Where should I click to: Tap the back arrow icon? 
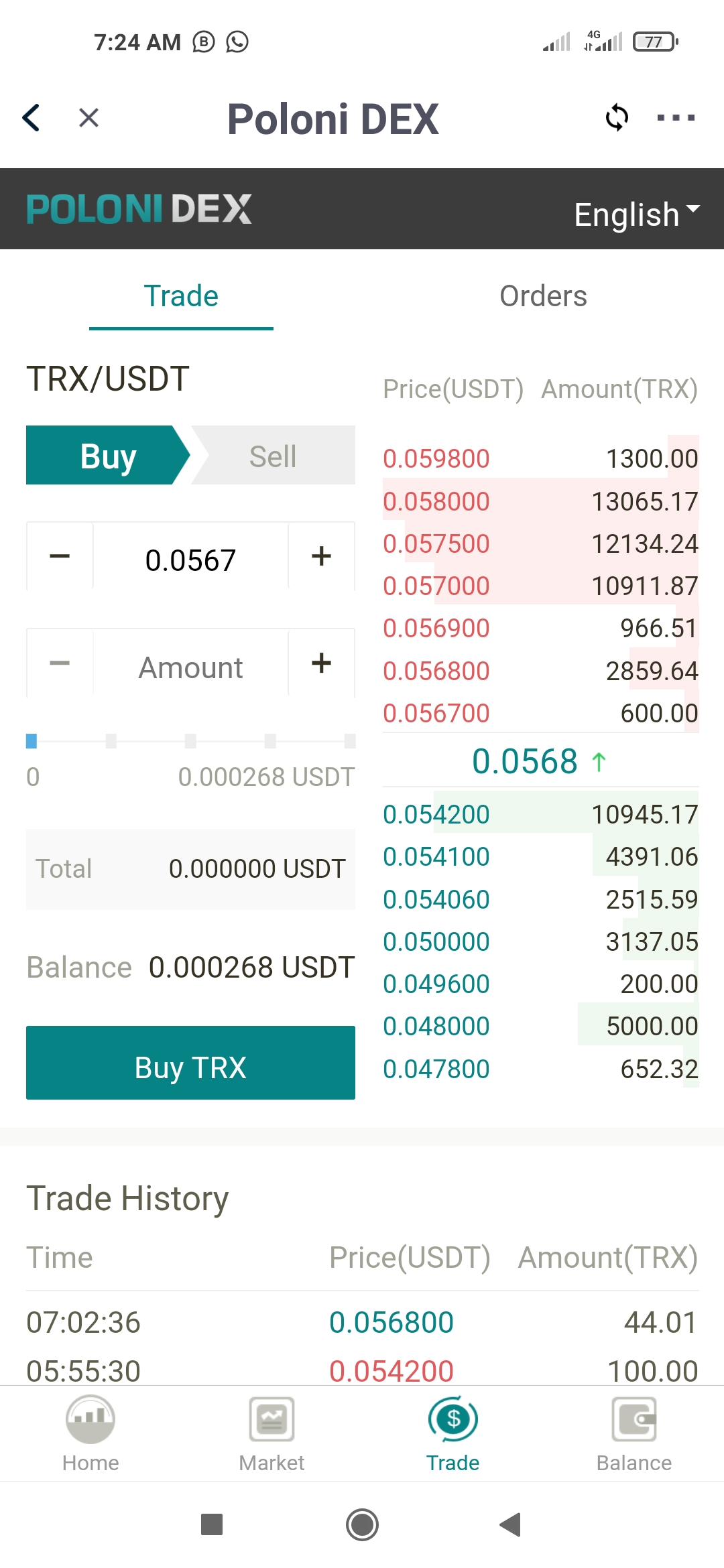pos(32,118)
